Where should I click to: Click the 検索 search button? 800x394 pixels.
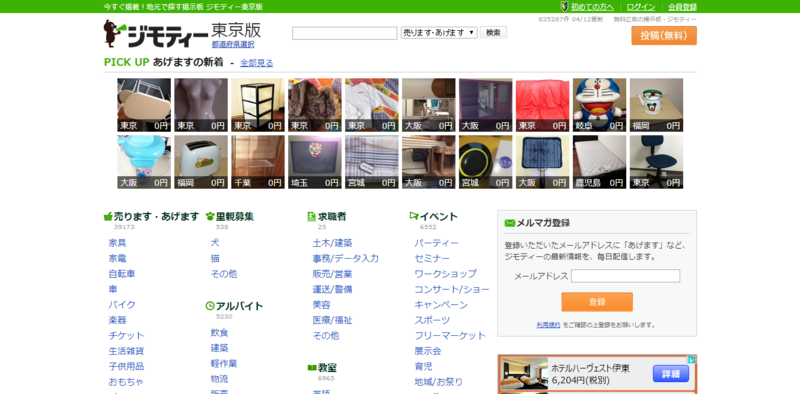[493, 33]
